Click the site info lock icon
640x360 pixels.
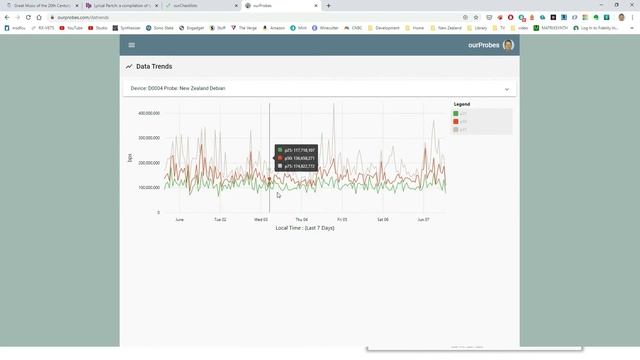point(52,18)
